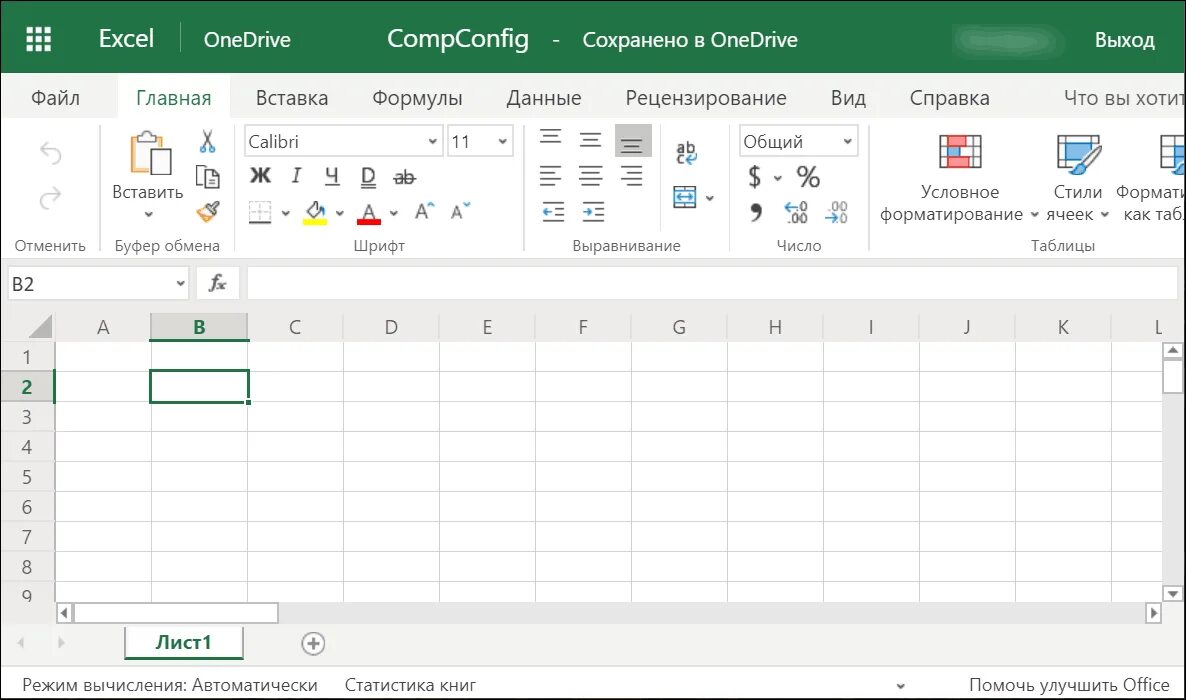Apply comma thousands separator style

755,213
